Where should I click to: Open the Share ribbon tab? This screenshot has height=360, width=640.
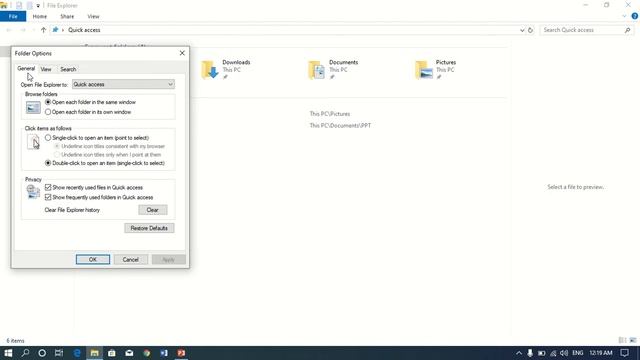67,16
